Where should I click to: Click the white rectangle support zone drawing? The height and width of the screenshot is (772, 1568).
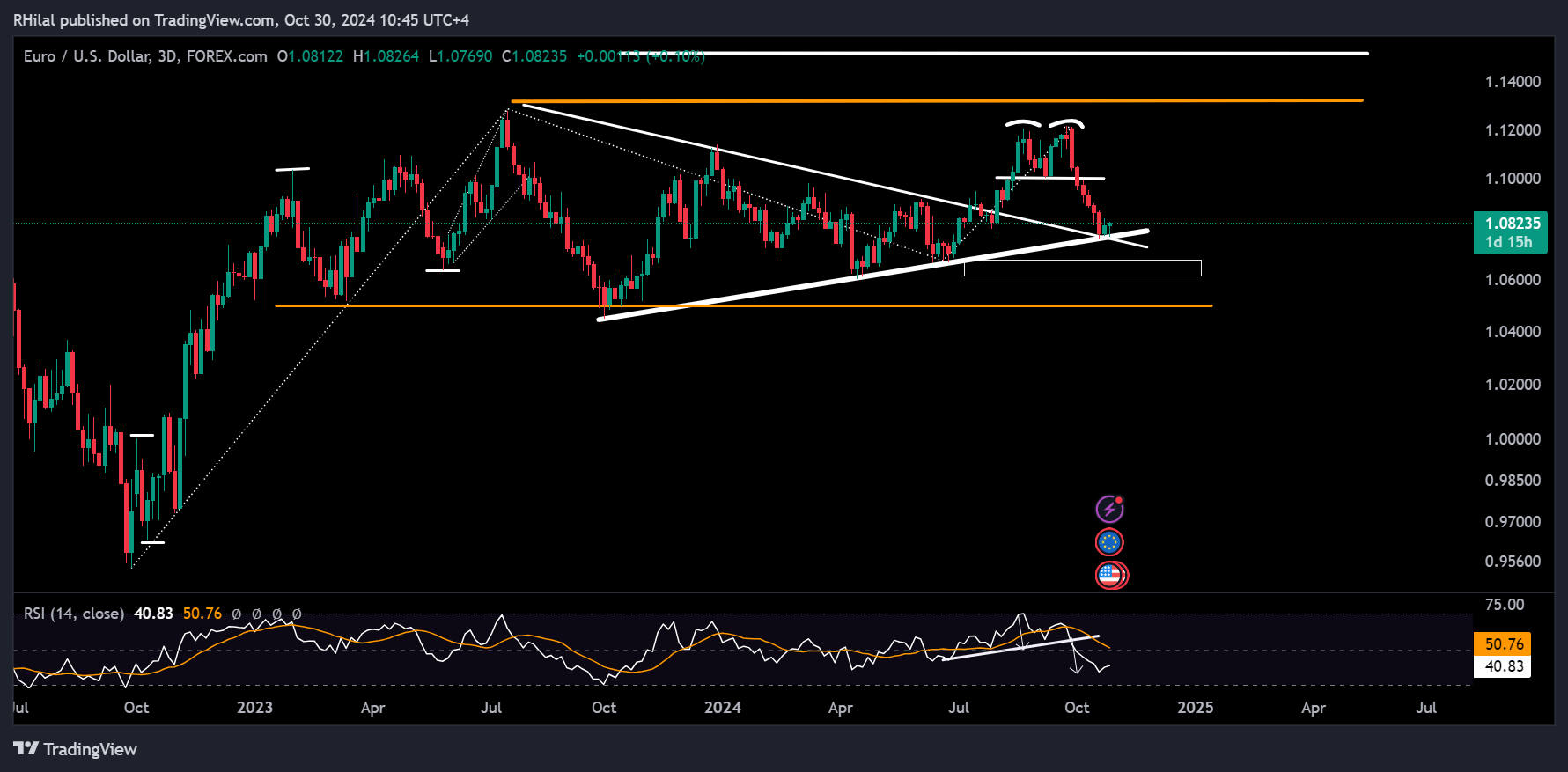(x=1083, y=268)
